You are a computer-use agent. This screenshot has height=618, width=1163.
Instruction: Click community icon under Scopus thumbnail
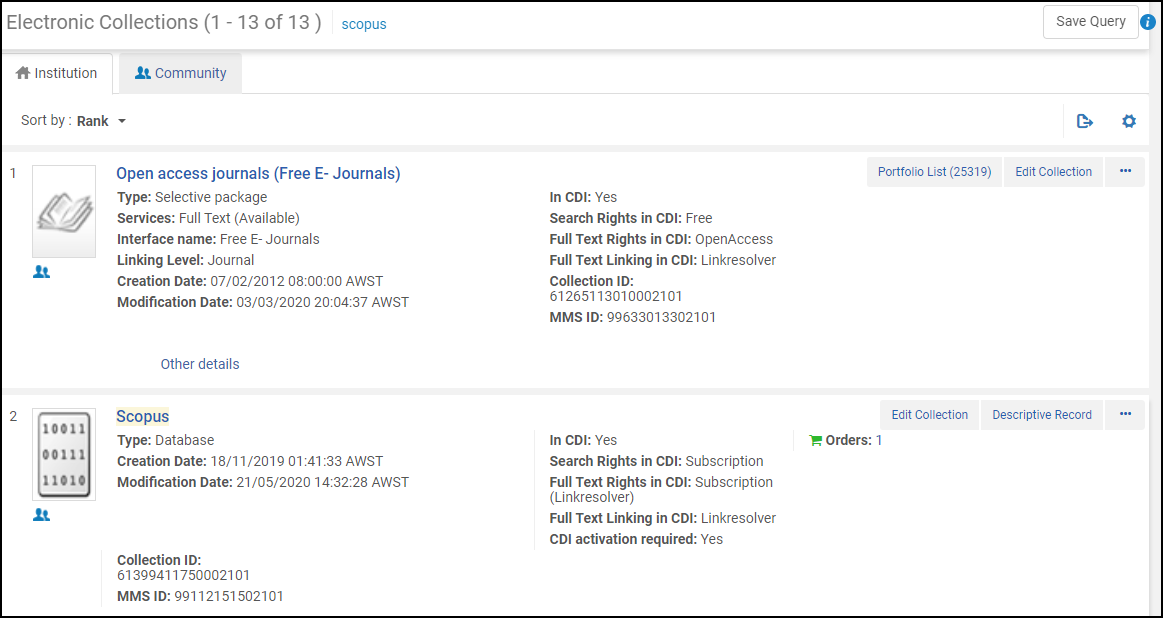coord(42,514)
